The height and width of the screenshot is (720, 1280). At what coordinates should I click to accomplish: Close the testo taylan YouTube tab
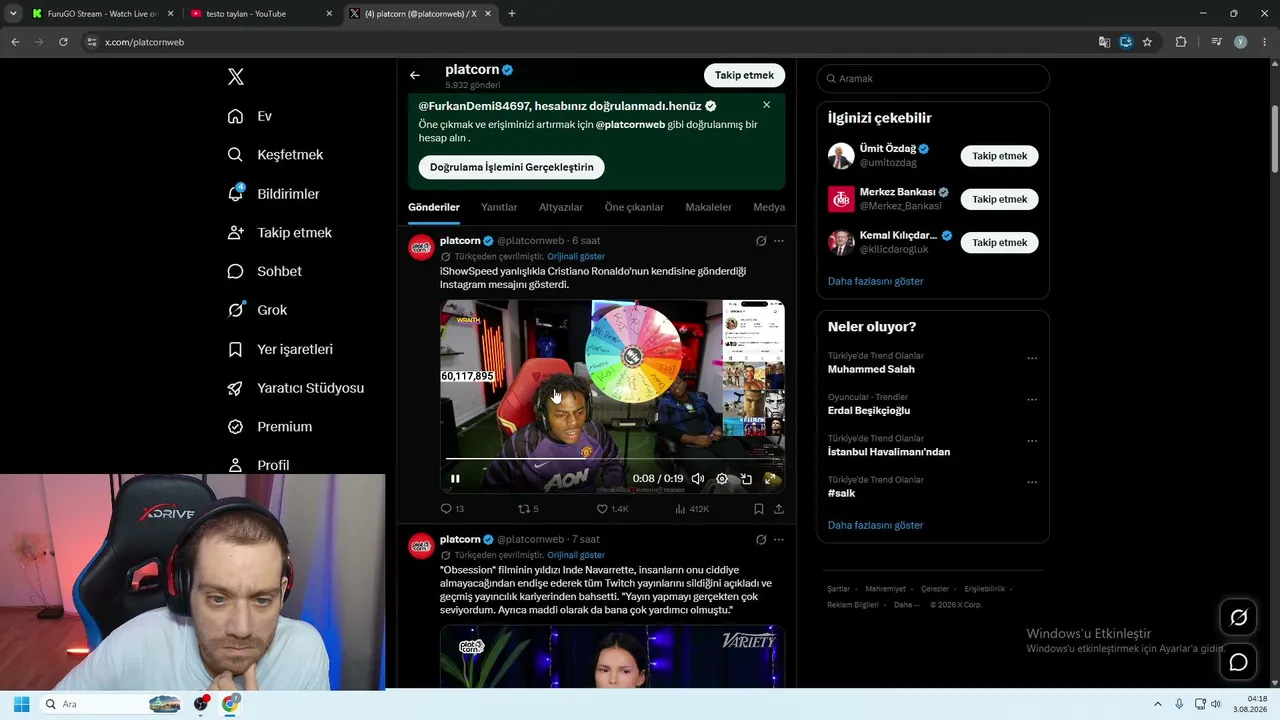pos(329,14)
